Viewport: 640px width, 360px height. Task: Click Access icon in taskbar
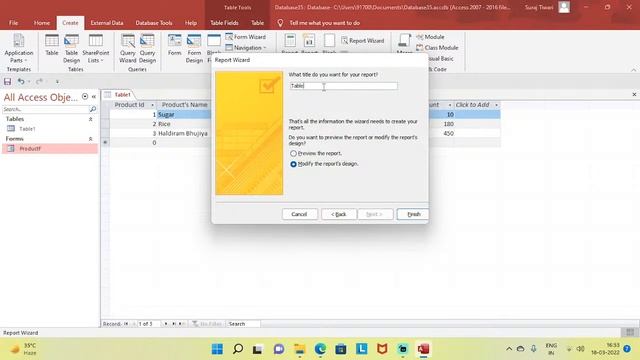(423, 349)
